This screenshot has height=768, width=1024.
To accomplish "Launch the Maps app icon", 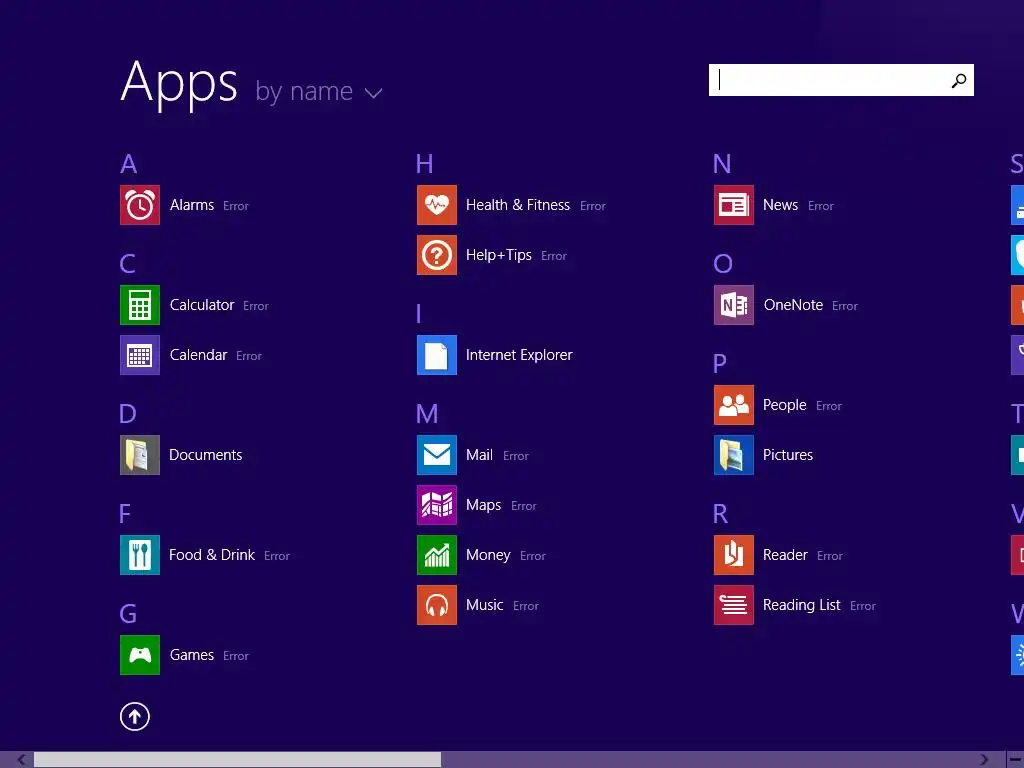I will (x=437, y=505).
